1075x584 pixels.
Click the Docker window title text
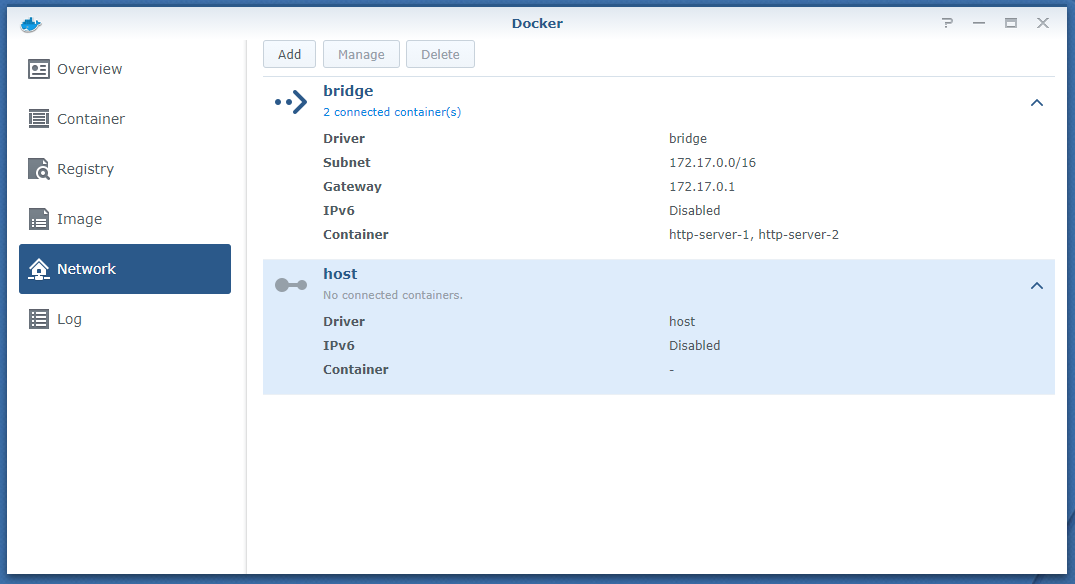[538, 23]
